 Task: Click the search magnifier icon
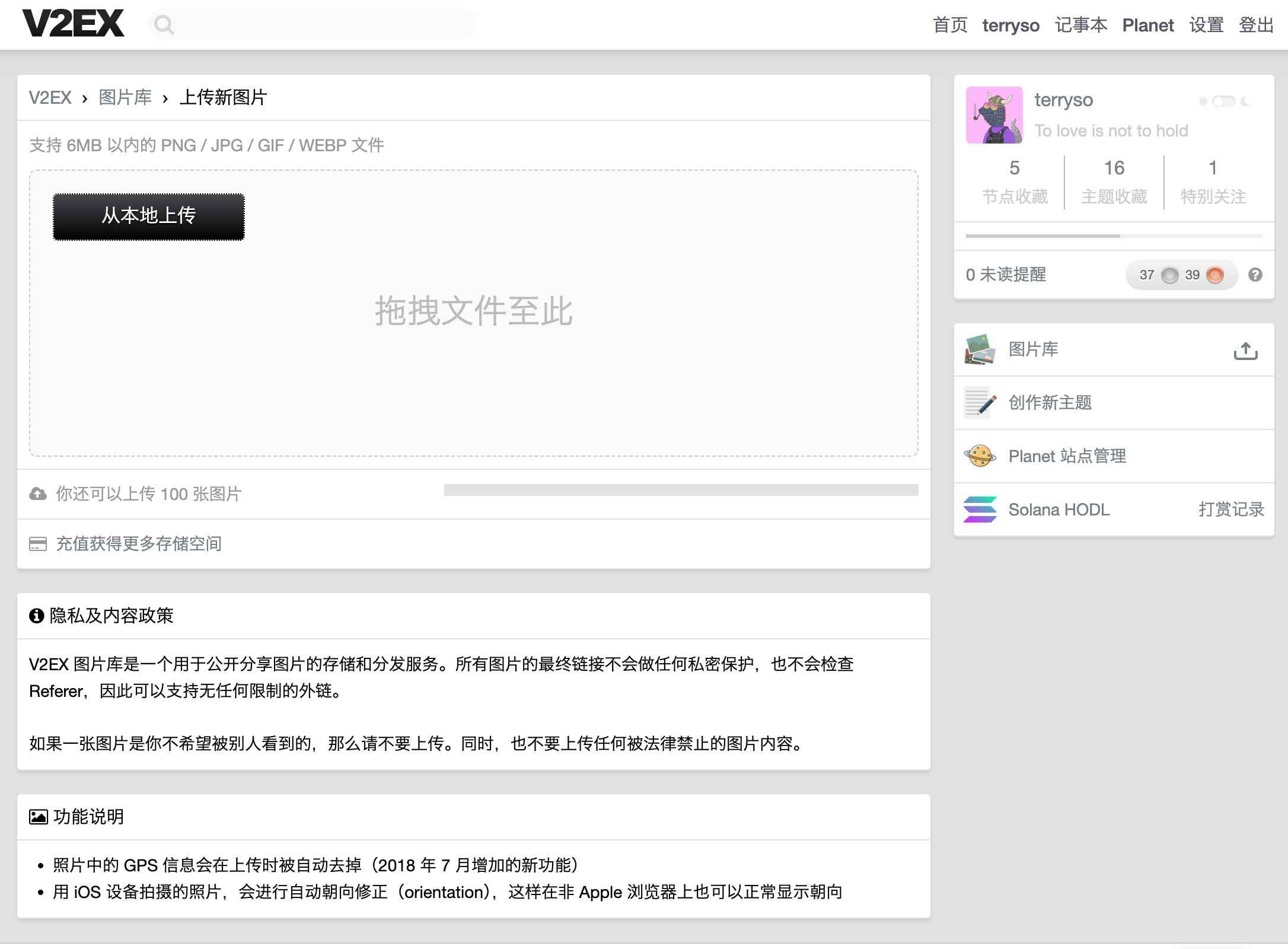[164, 25]
